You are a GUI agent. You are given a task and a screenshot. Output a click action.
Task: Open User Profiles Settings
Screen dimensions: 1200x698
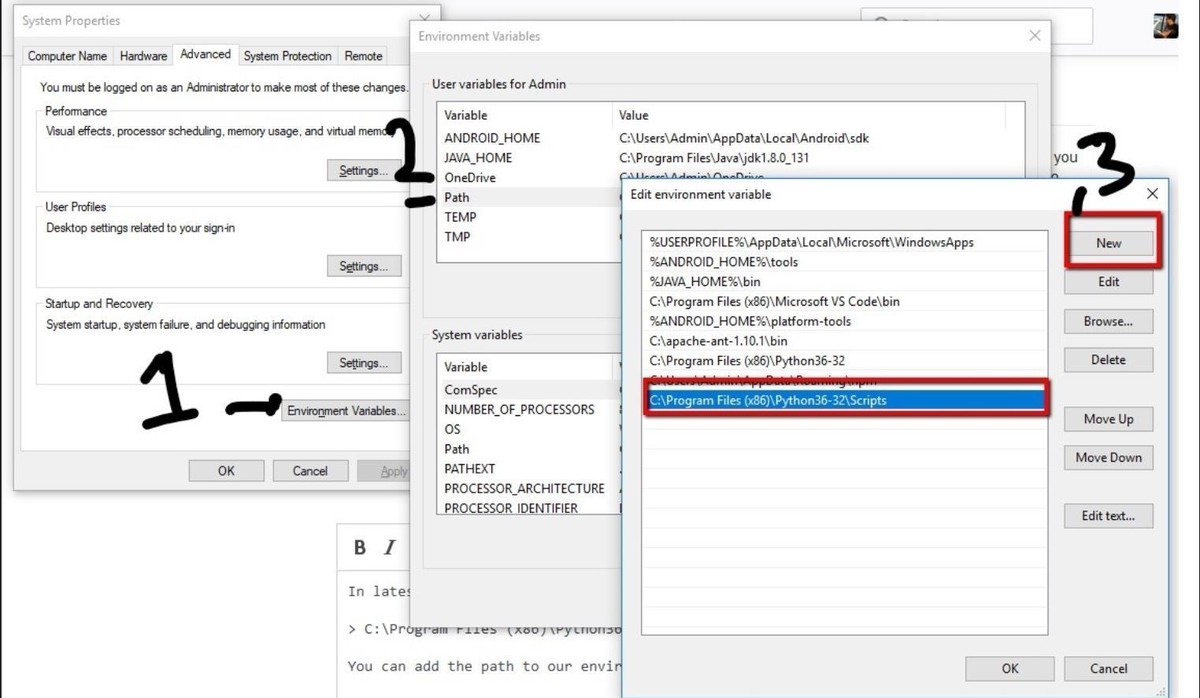[x=364, y=267]
